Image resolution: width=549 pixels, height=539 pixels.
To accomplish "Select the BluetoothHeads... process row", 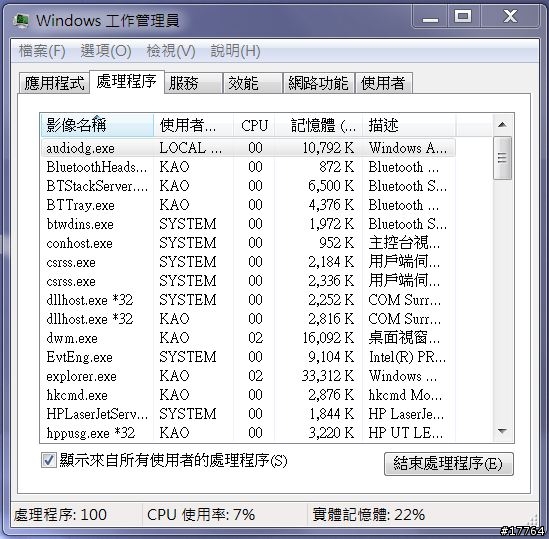I will [x=248, y=167].
